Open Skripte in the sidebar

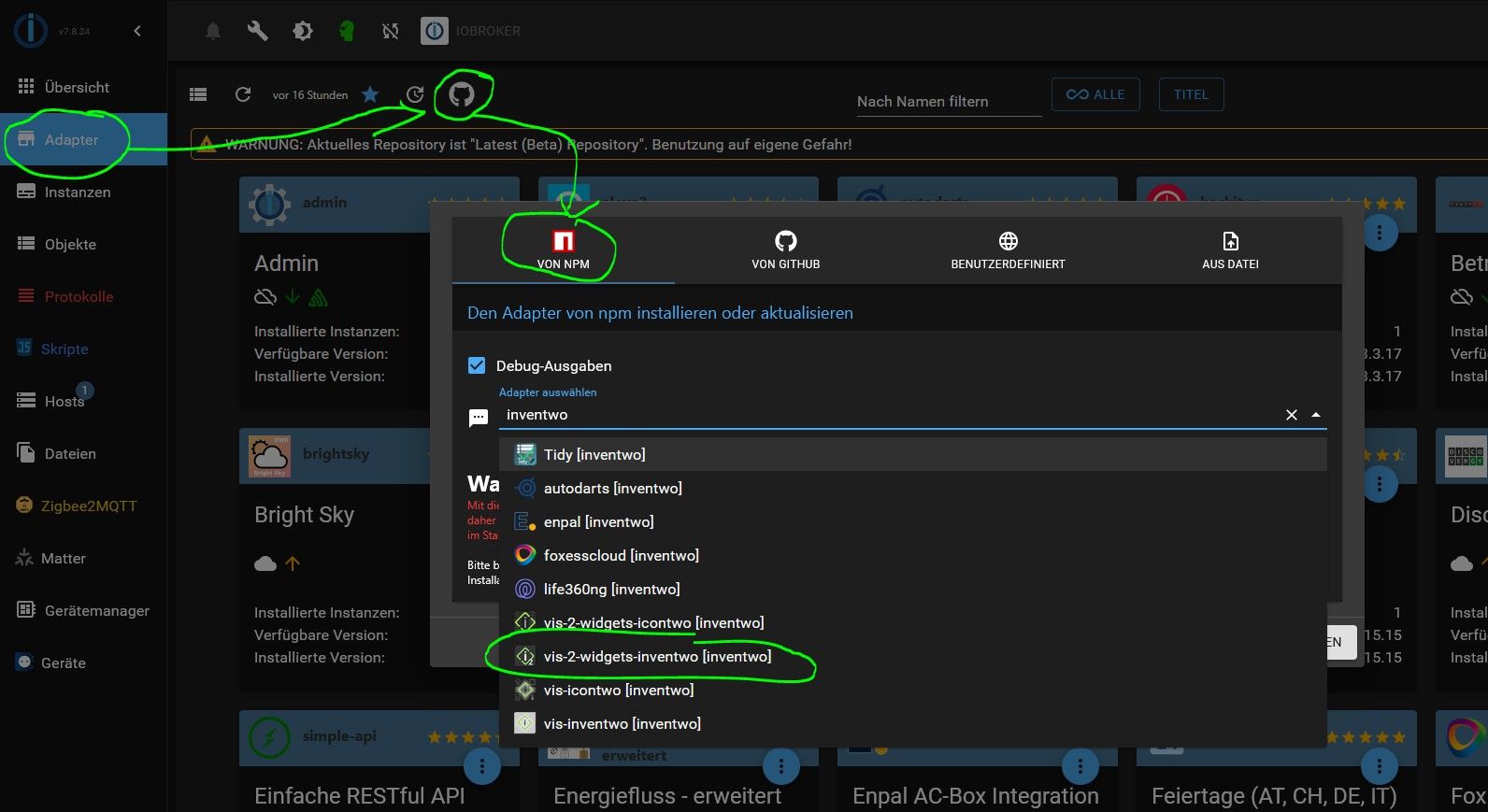pos(84,349)
